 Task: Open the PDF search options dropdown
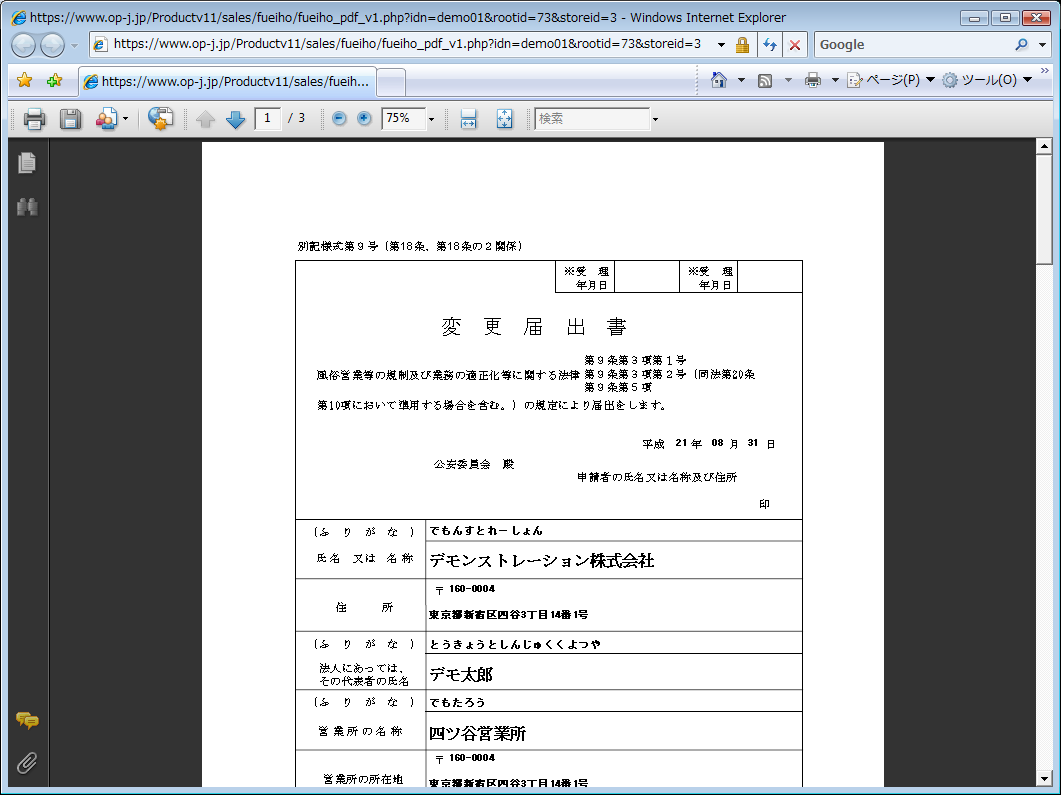click(x=655, y=120)
